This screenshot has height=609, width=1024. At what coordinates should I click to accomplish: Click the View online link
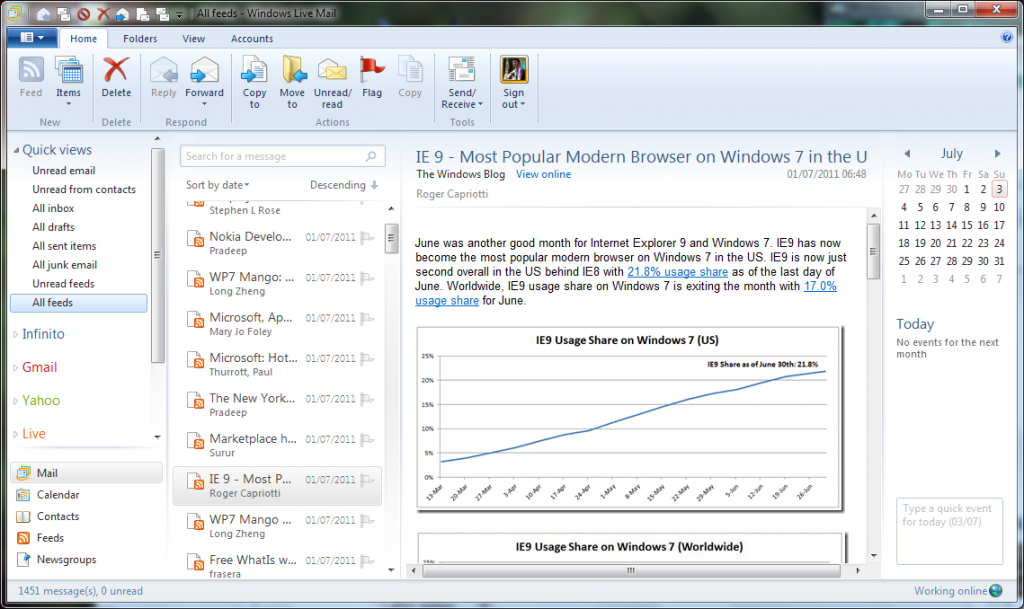543,174
